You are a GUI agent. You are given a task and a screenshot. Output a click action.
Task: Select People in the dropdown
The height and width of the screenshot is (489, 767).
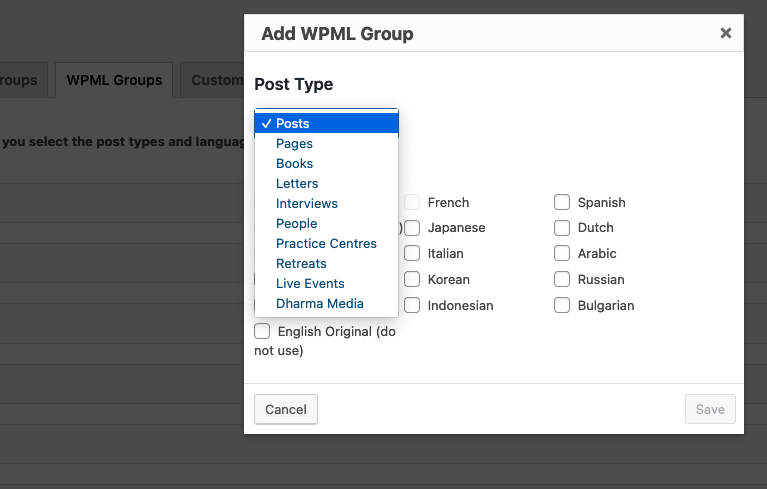click(x=326, y=223)
